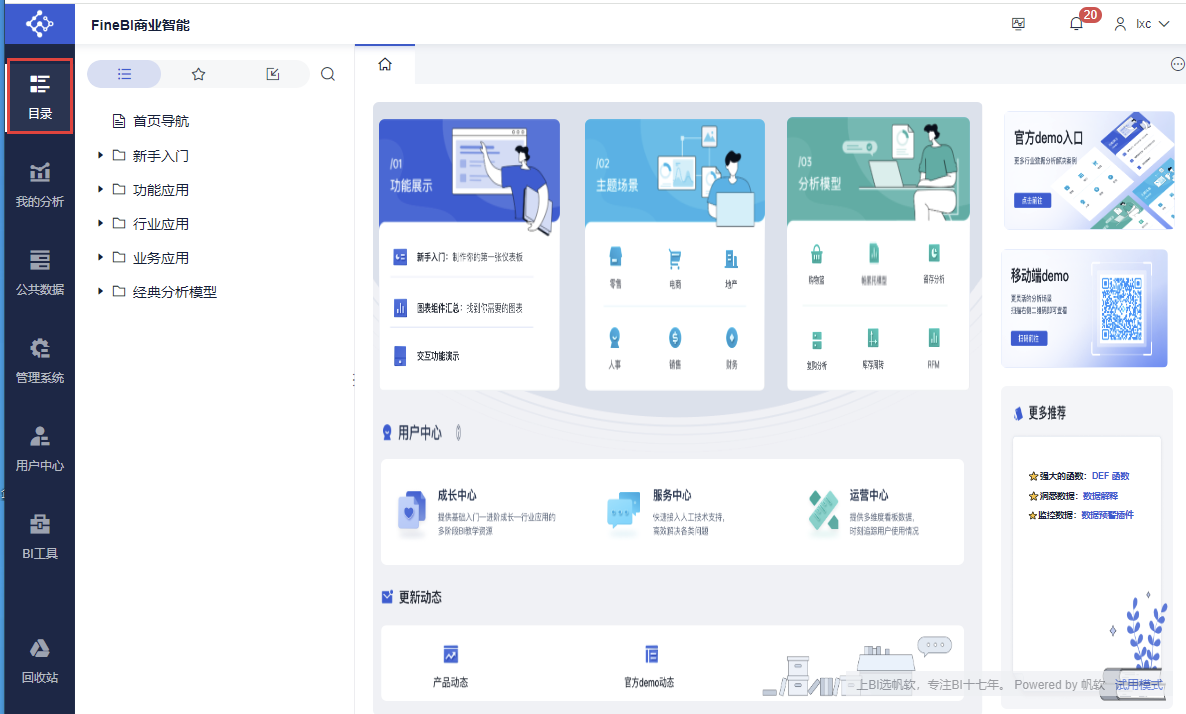Open the screen monitor icon in header
Screen dimensions: 1186x714
point(1018,24)
